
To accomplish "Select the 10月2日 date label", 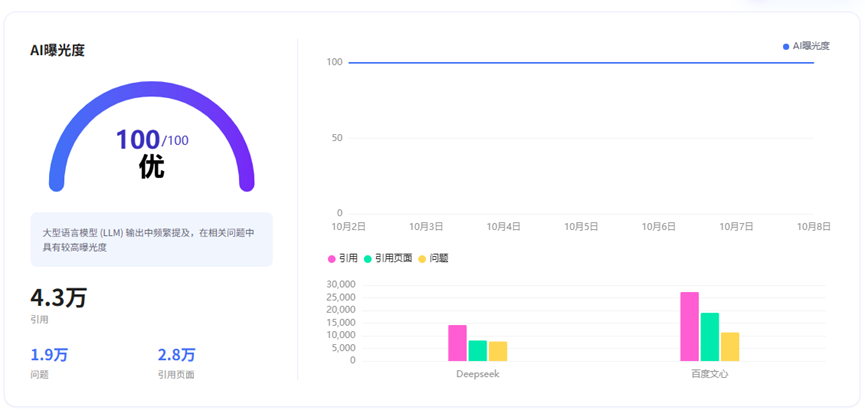I will 349,226.
